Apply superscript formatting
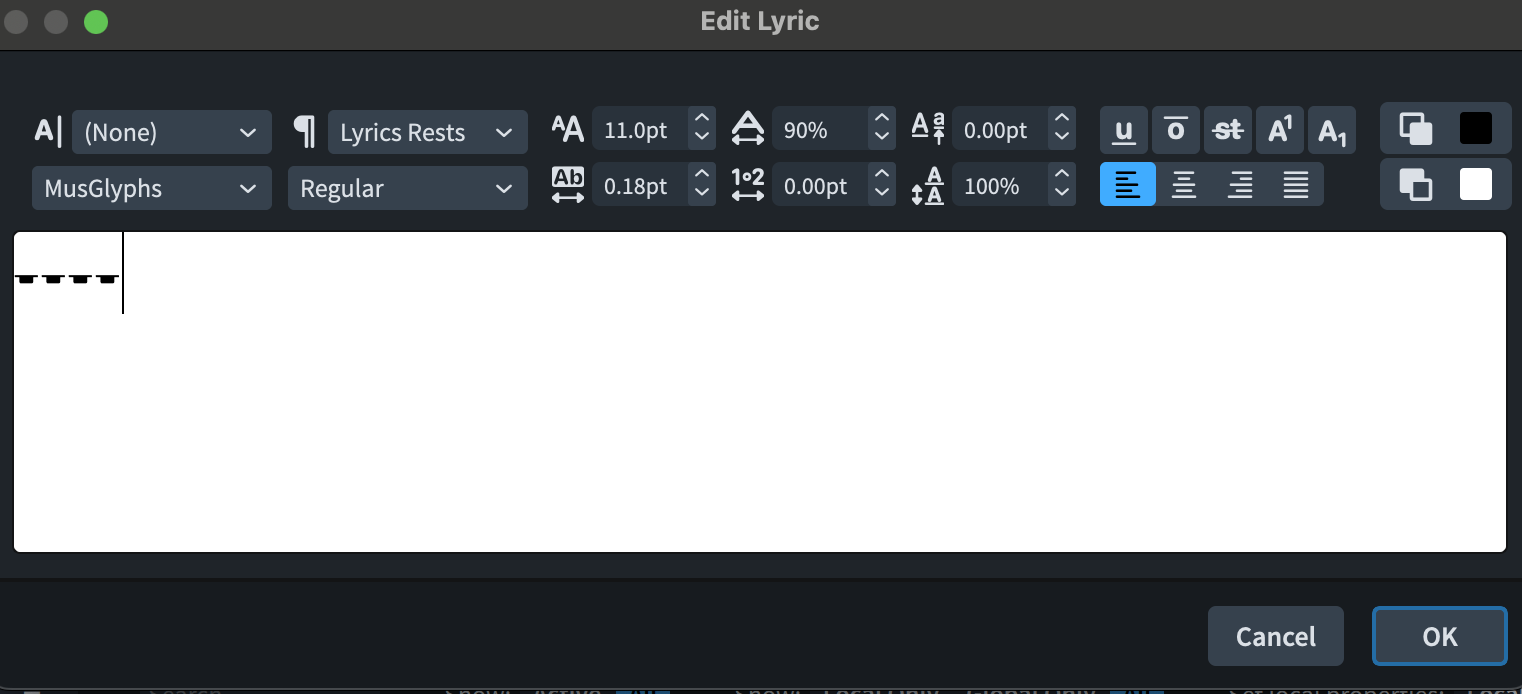Image resolution: width=1522 pixels, height=694 pixels. 1280,130
